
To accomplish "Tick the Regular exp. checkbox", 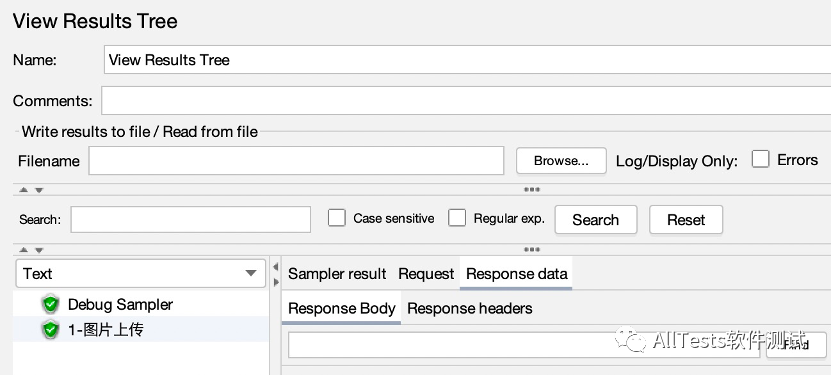I will (x=457, y=218).
